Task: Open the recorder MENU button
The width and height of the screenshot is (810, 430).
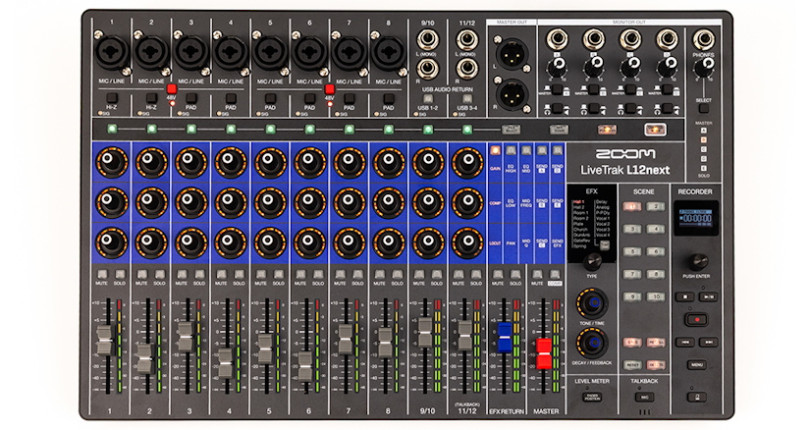Action: click(696, 365)
